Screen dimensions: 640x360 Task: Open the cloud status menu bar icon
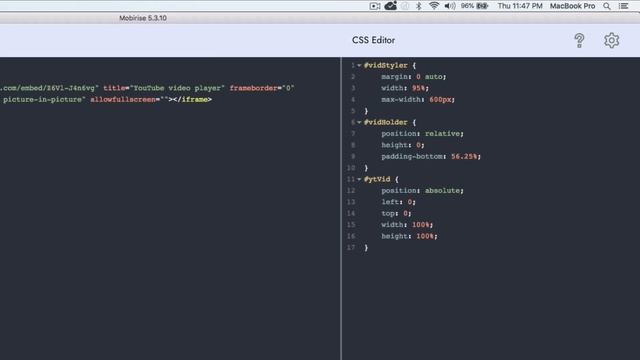[x=390, y=6]
